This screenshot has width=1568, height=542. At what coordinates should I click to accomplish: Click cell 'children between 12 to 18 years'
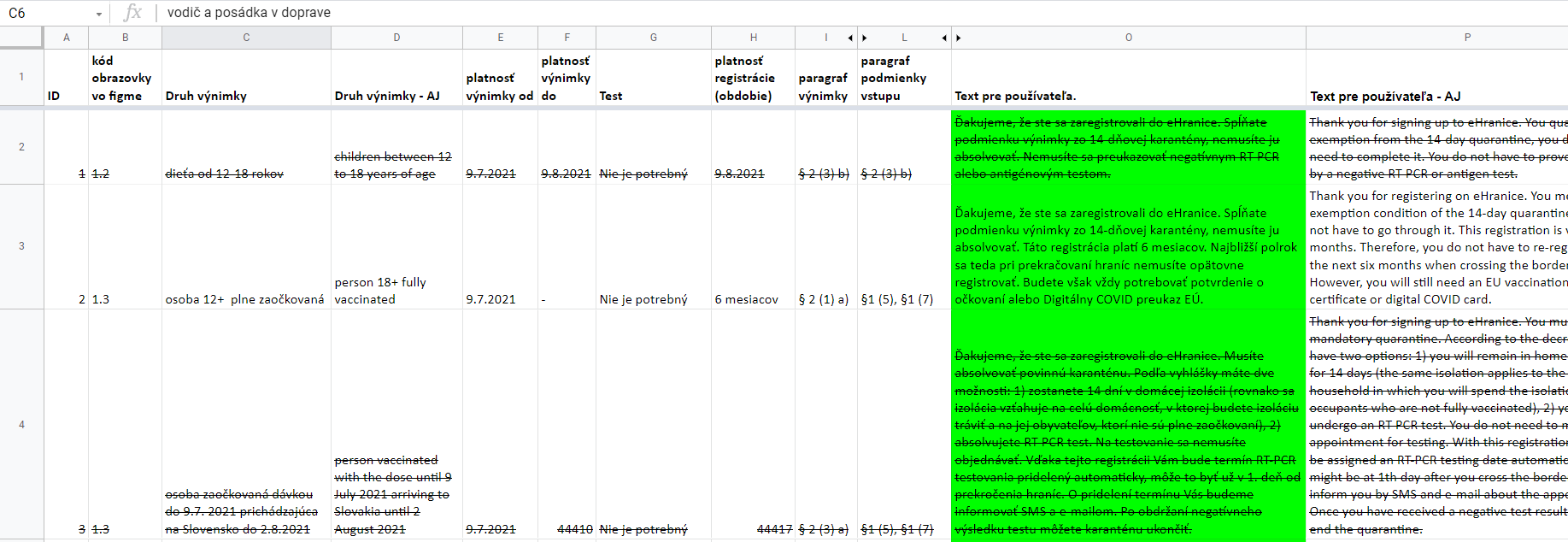[397, 147]
